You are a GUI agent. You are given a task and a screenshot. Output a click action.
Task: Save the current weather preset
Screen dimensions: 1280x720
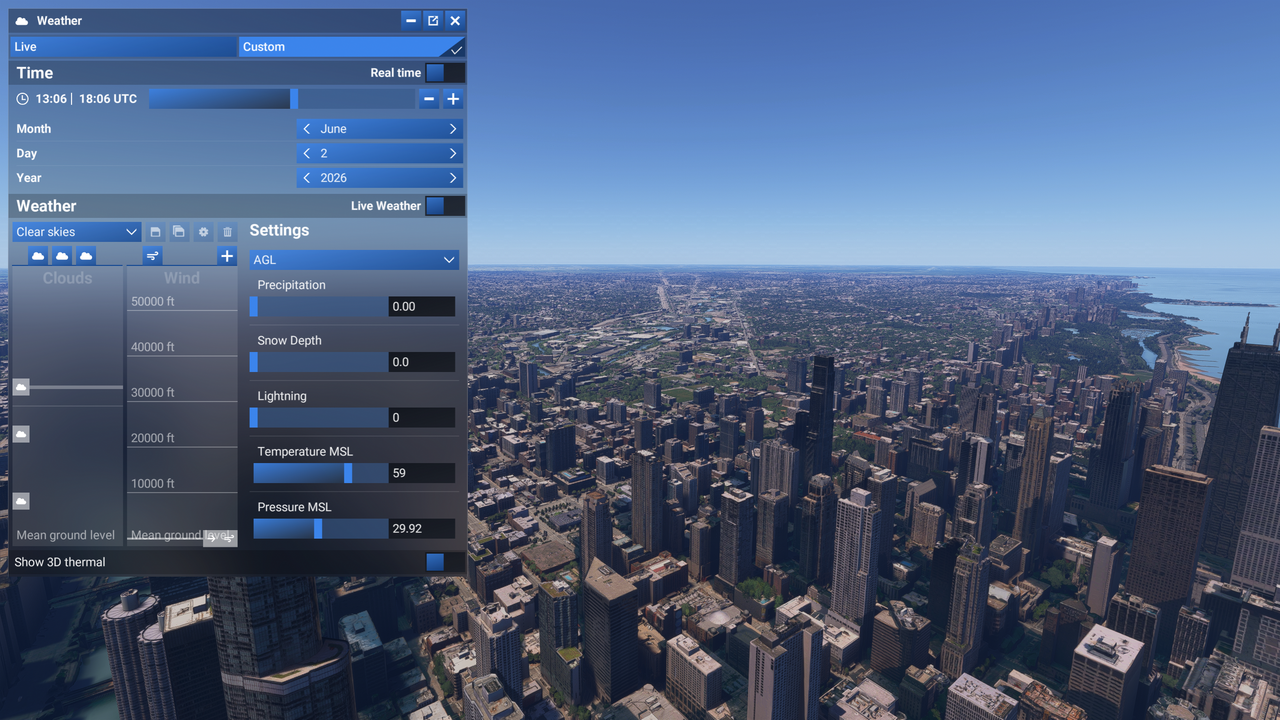(x=155, y=232)
